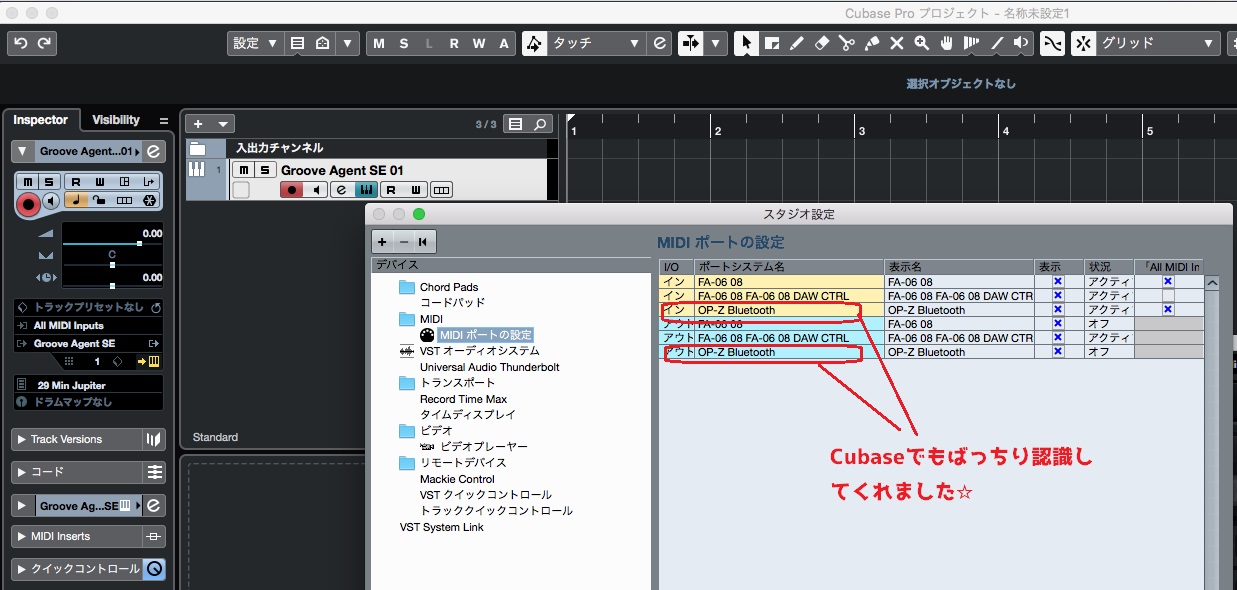Deactivate all Mute states with toolbar M
The height and width of the screenshot is (590, 1237).
click(x=379, y=43)
